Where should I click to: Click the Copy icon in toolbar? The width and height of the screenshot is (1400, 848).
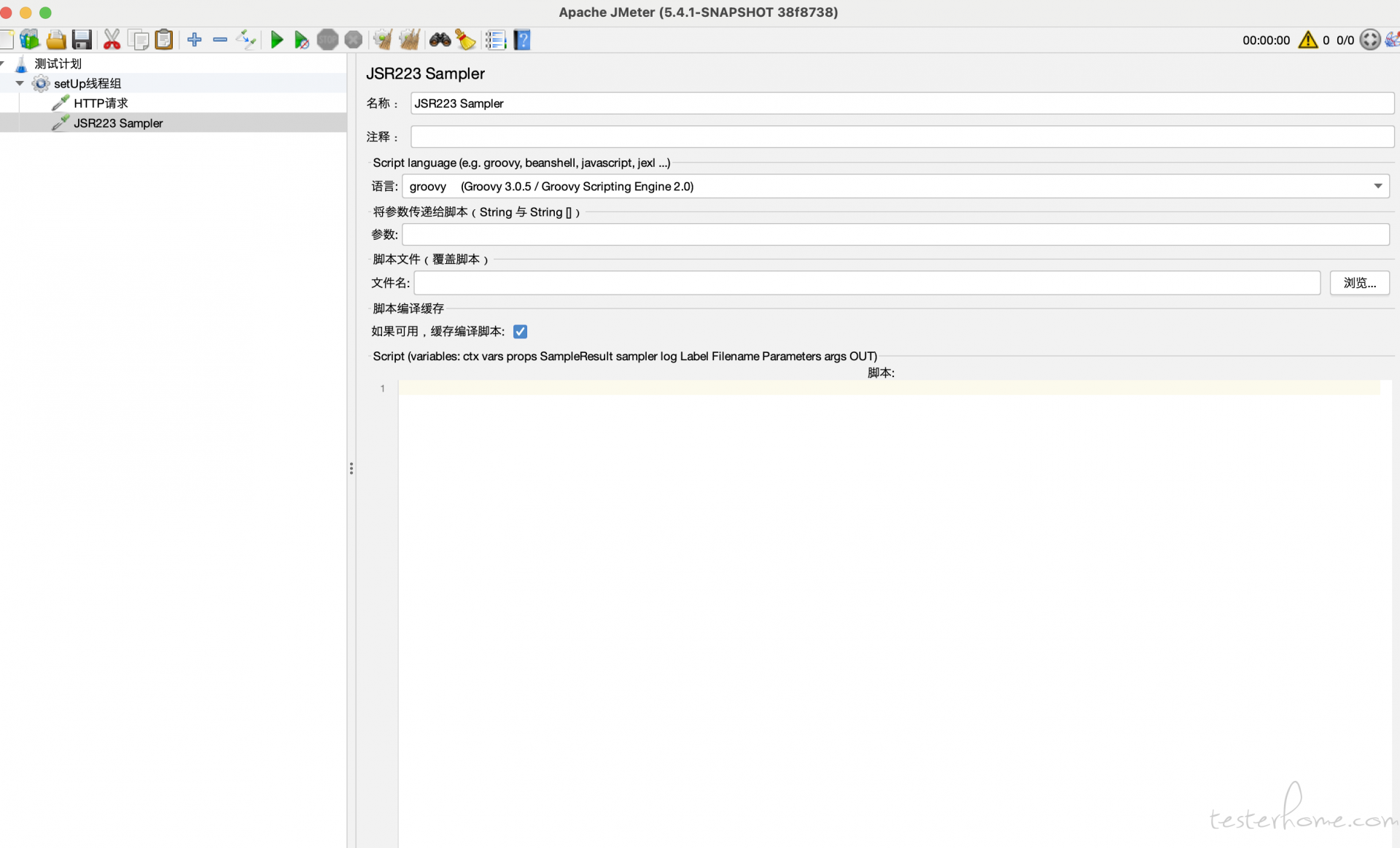(138, 39)
